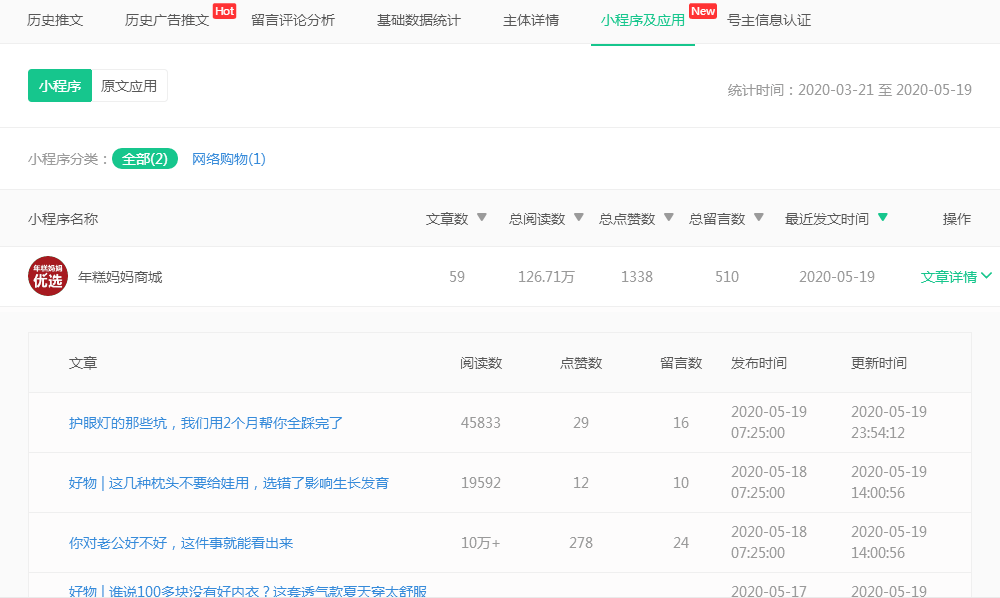Click read count 10万+
This screenshot has height=598, width=1000.
(481, 543)
